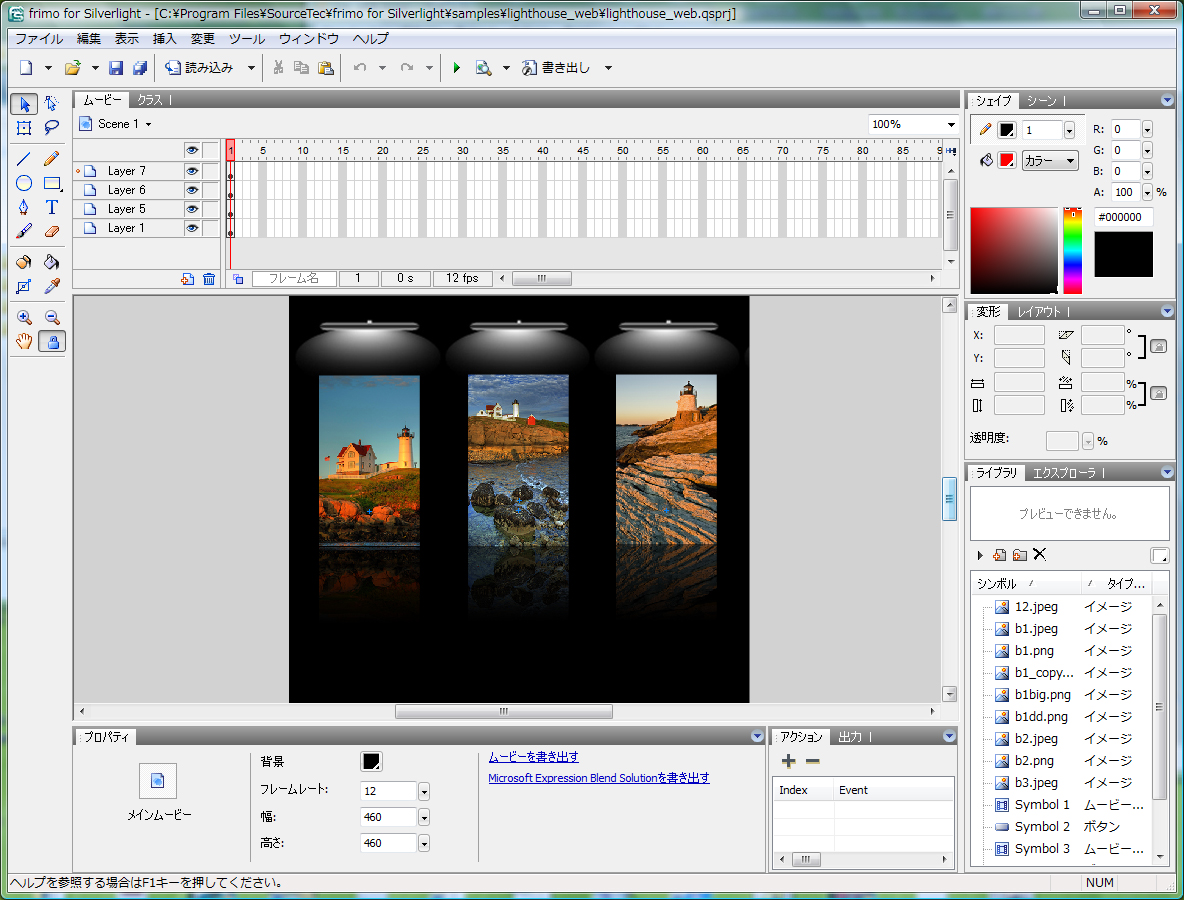This screenshot has width=1184, height=900.
Task: Add an action with plus button
Action: coord(788,761)
